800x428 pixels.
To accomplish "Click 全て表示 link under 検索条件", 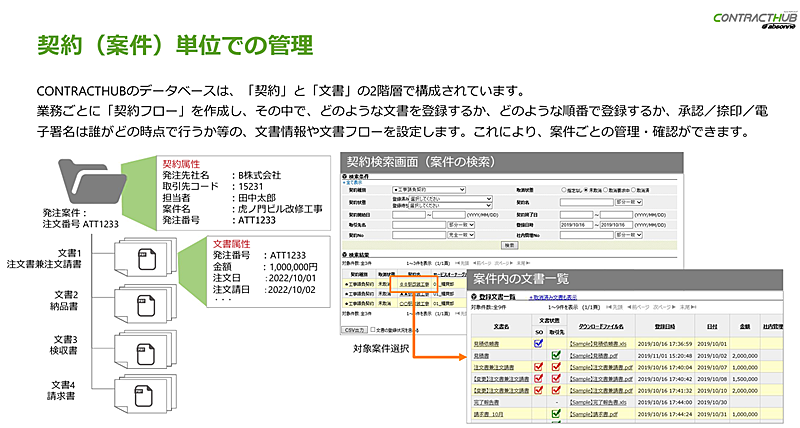I will tap(353, 182).
